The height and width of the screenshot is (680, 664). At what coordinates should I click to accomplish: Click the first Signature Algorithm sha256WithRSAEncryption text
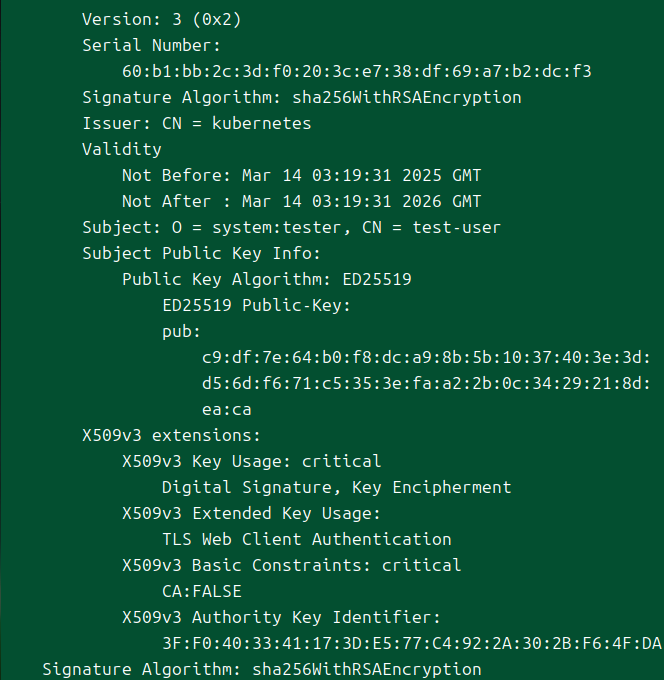click(x=407, y=98)
